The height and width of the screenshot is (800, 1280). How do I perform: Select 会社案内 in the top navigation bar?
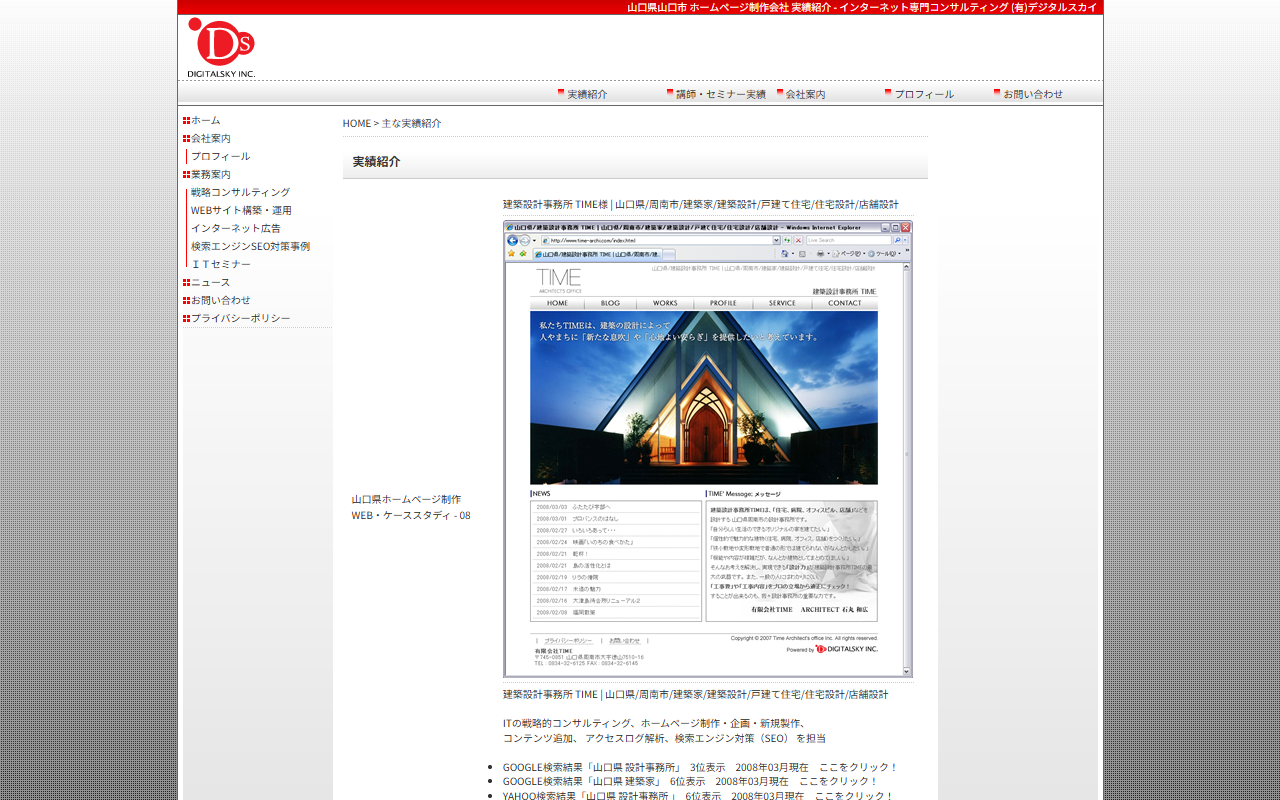point(805,94)
